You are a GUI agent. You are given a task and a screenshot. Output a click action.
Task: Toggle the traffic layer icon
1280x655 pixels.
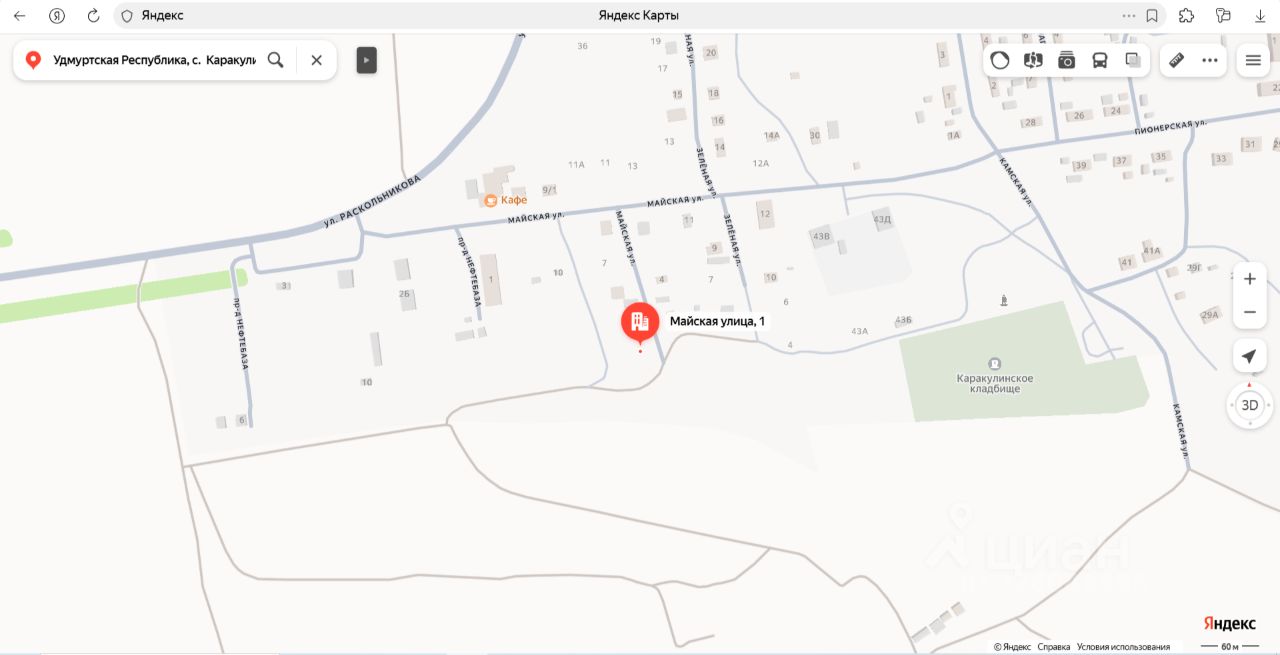1000,60
